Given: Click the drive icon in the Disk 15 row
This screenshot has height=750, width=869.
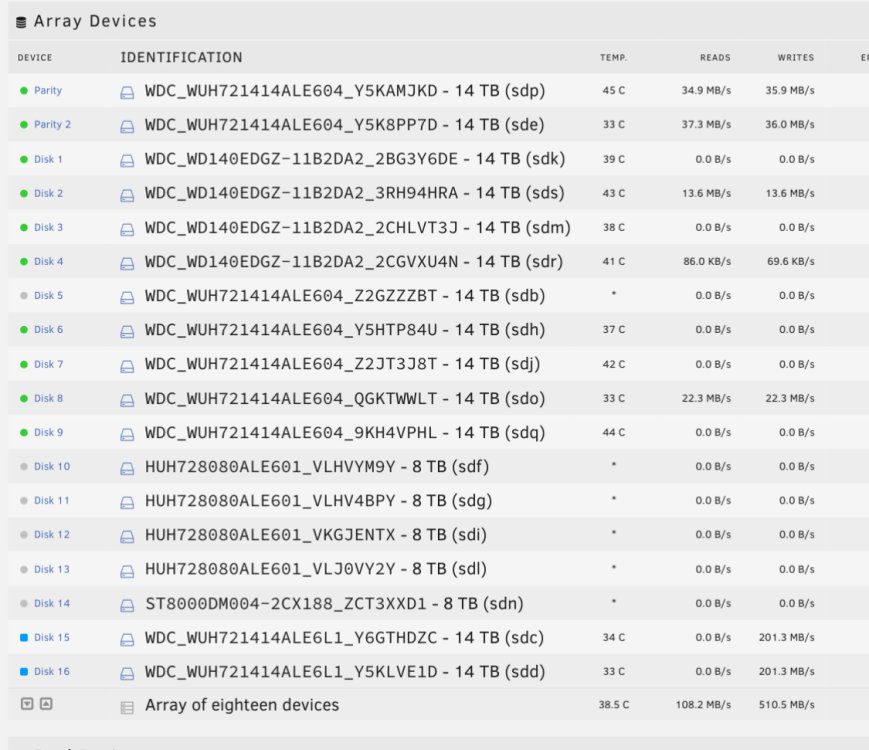Looking at the screenshot, I should click(127, 640).
